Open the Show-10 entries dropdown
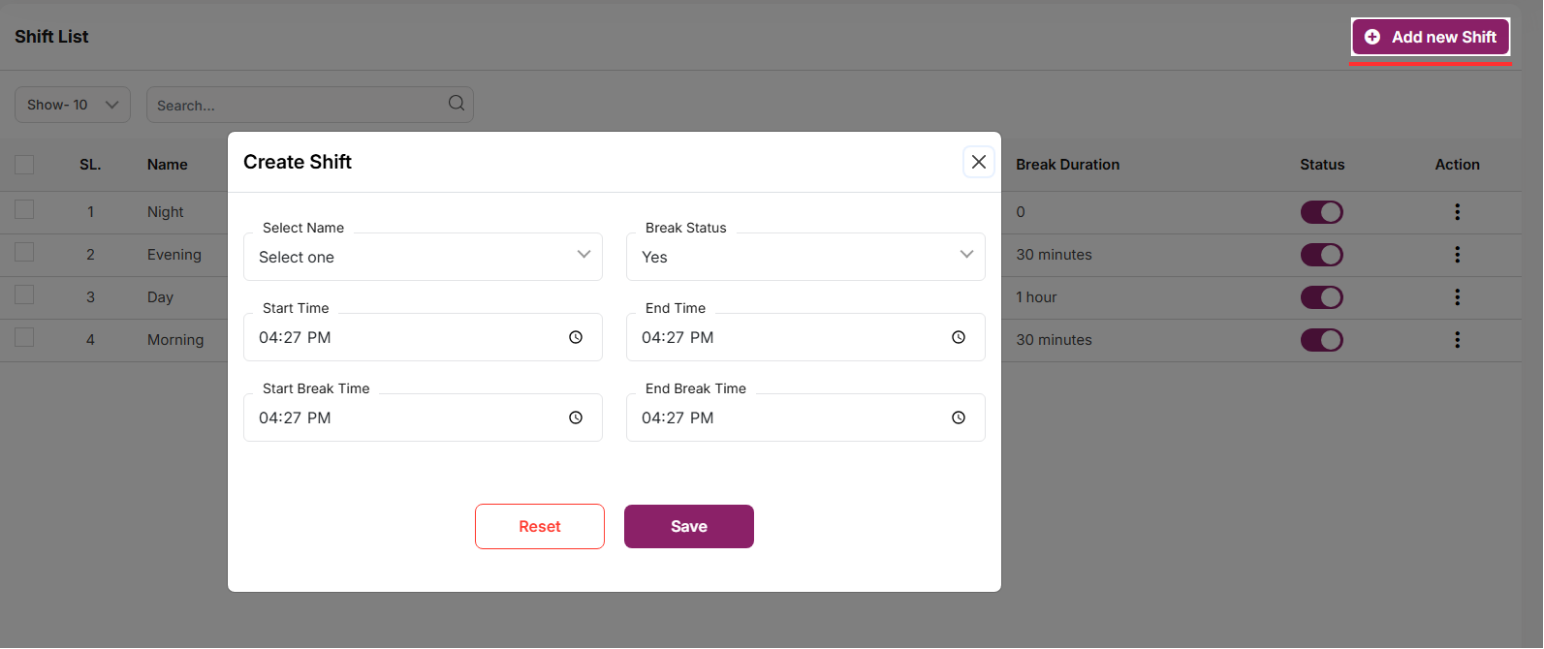1544x649 pixels. (72, 105)
